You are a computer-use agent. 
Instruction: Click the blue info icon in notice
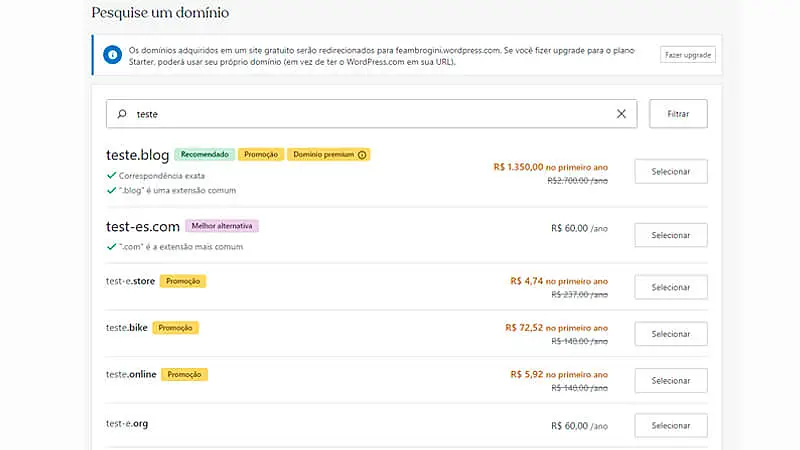[112, 55]
